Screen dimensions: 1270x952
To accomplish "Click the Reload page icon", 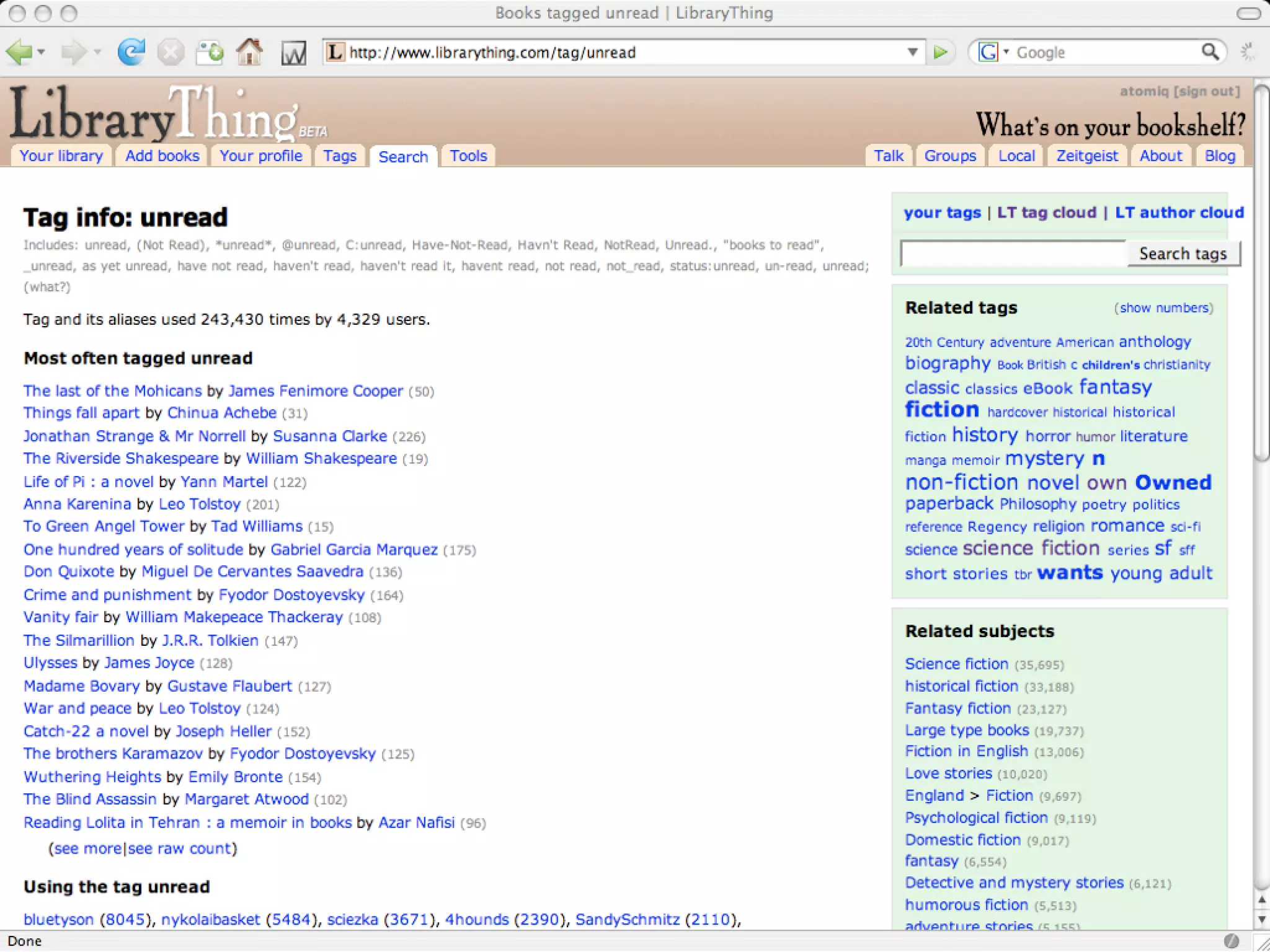I will 131,52.
